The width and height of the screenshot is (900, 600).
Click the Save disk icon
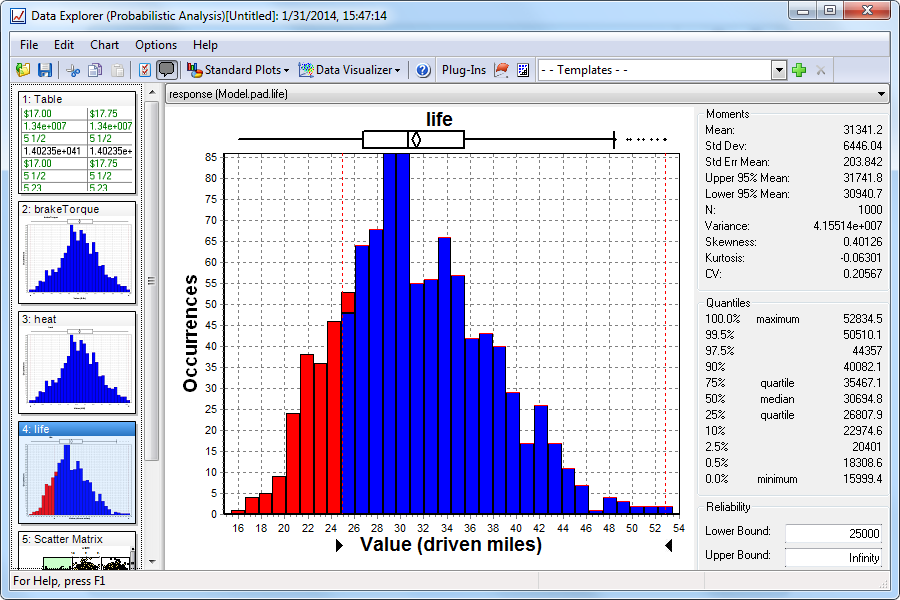(x=45, y=70)
